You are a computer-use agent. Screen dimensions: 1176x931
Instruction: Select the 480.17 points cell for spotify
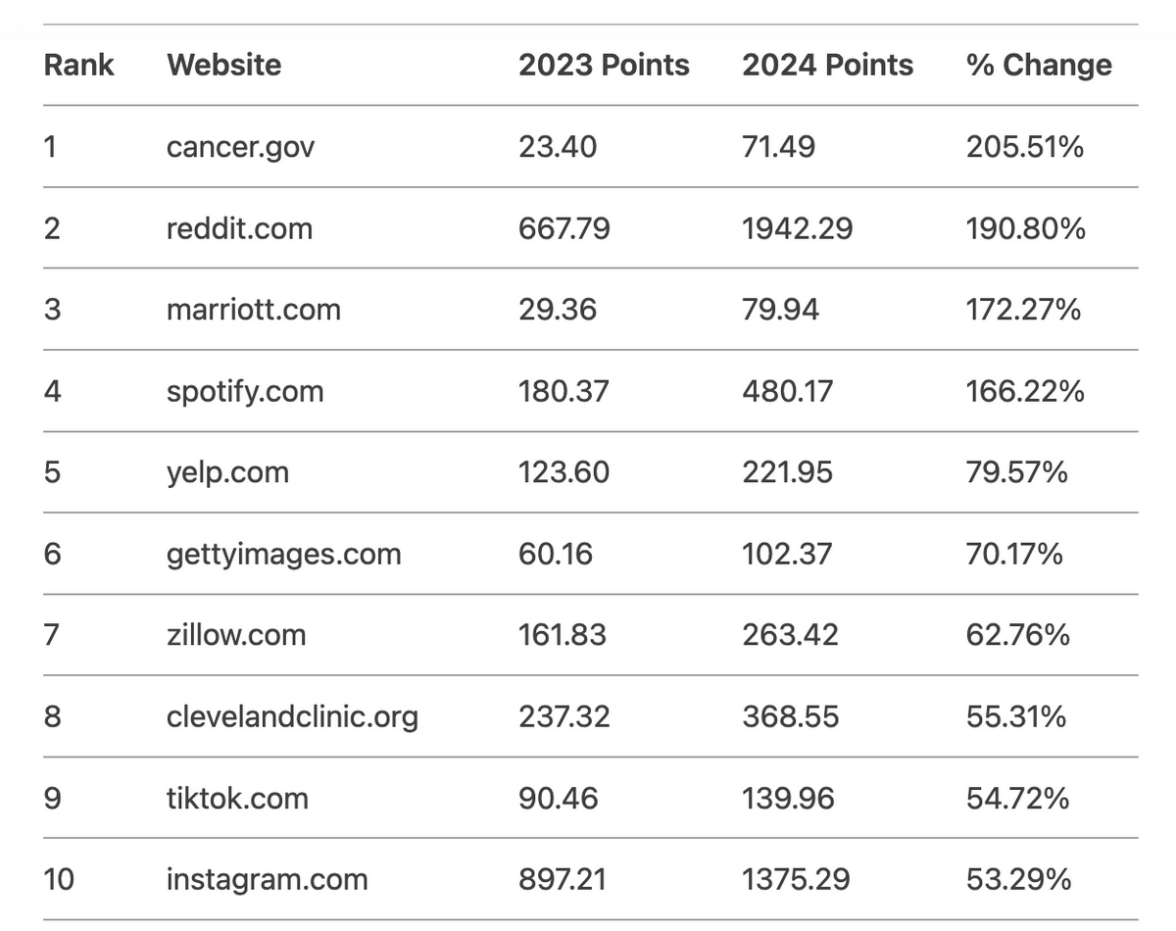787,390
